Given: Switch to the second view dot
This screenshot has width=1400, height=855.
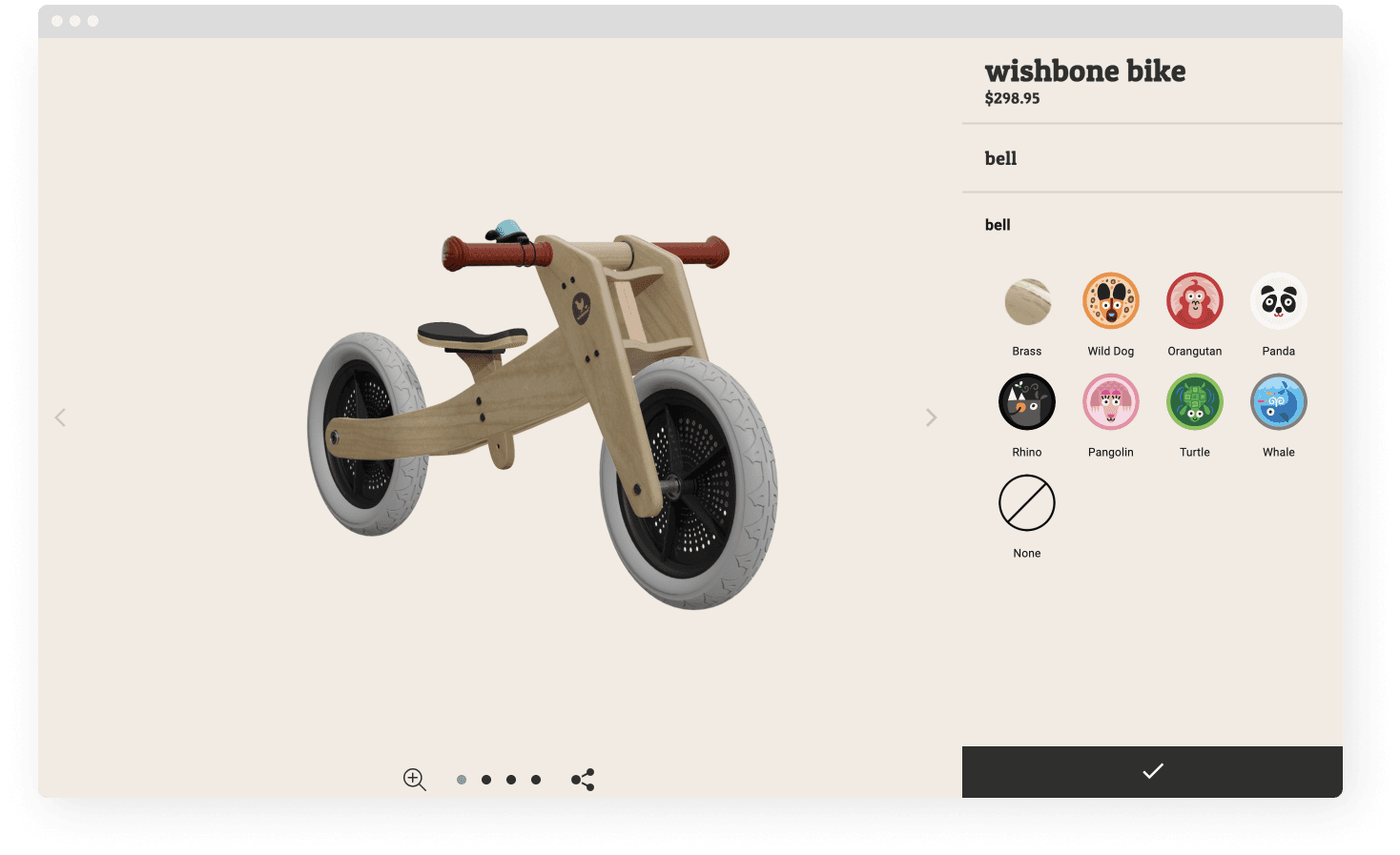Looking at the screenshot, I should (x=486, y=780).
